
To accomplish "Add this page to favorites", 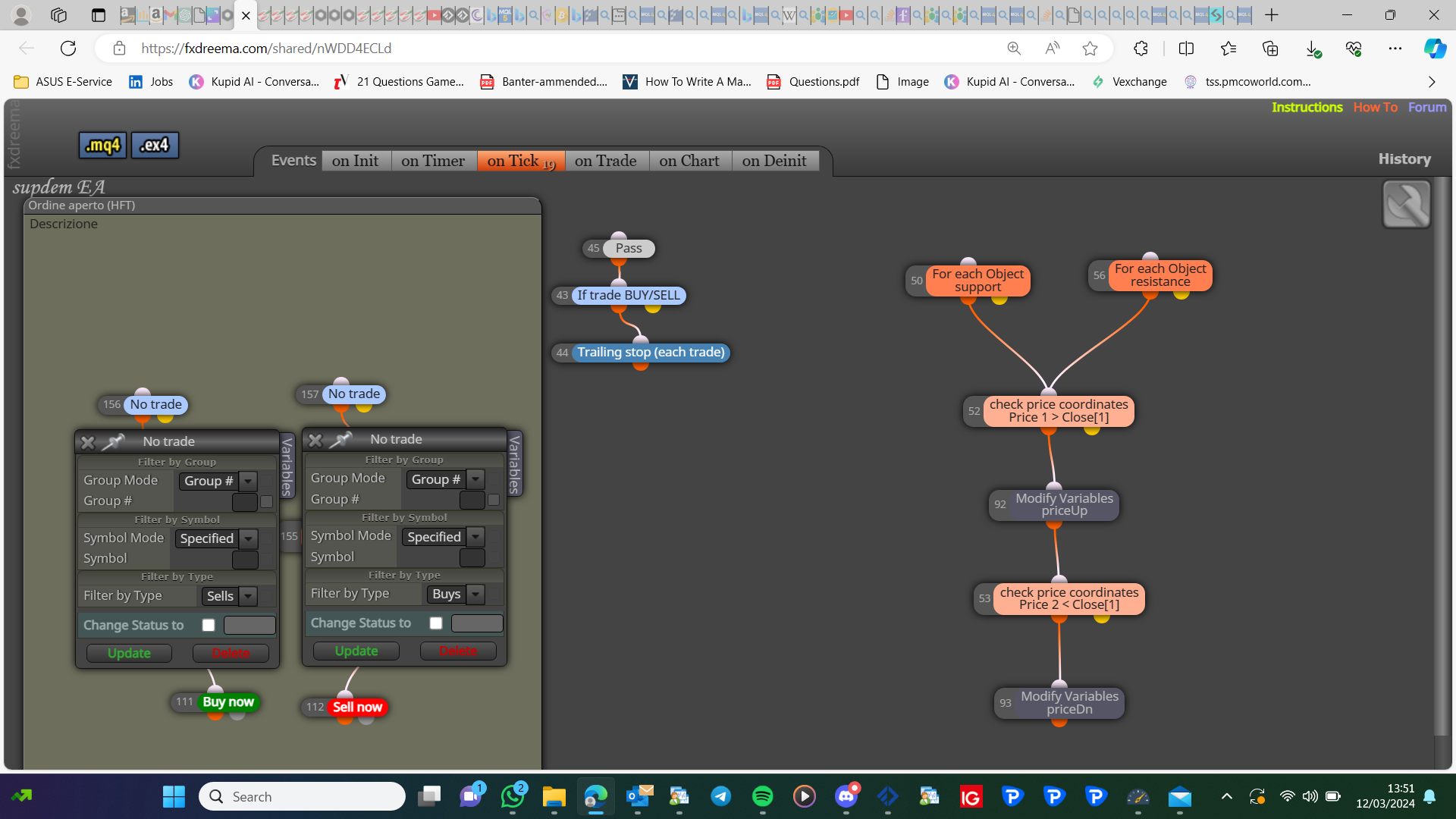I will pyautogui.click(x=1090, y=49).
